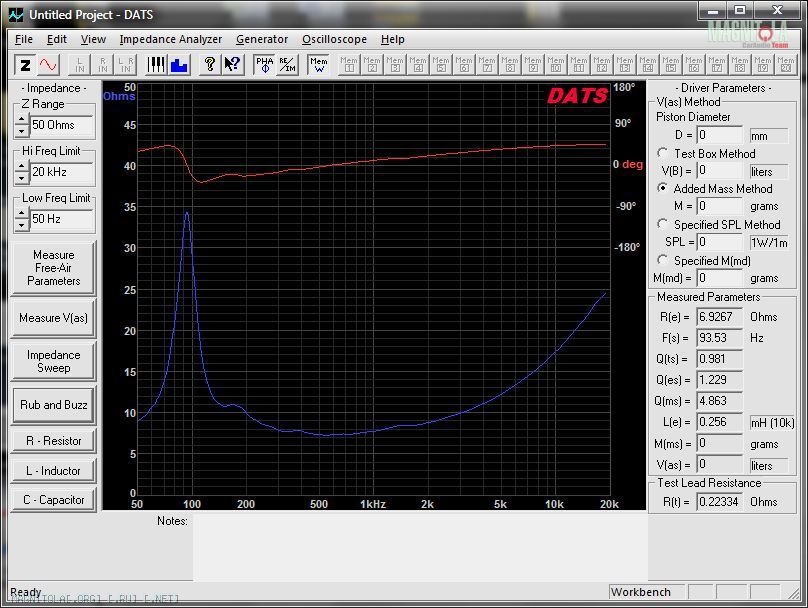Open the Edit menu
The height and width of the screenshot is (608, 808).
tap(57, 39)
